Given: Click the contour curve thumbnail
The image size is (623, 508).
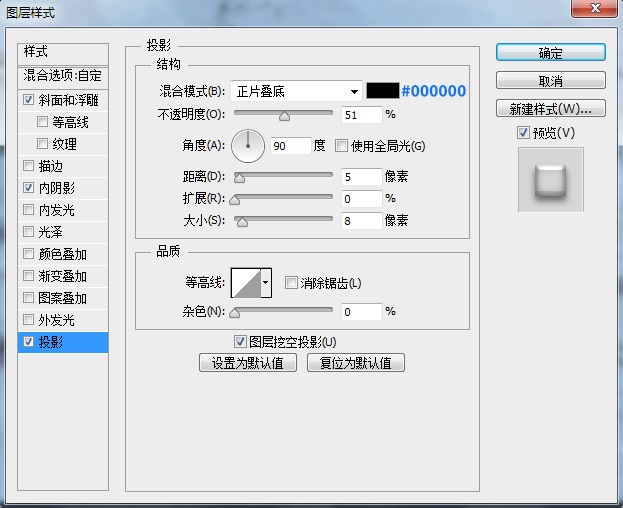Looking at the screenshot, I should [246, 283].
